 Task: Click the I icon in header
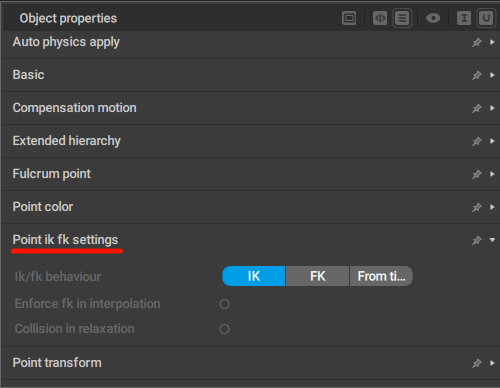464,18
